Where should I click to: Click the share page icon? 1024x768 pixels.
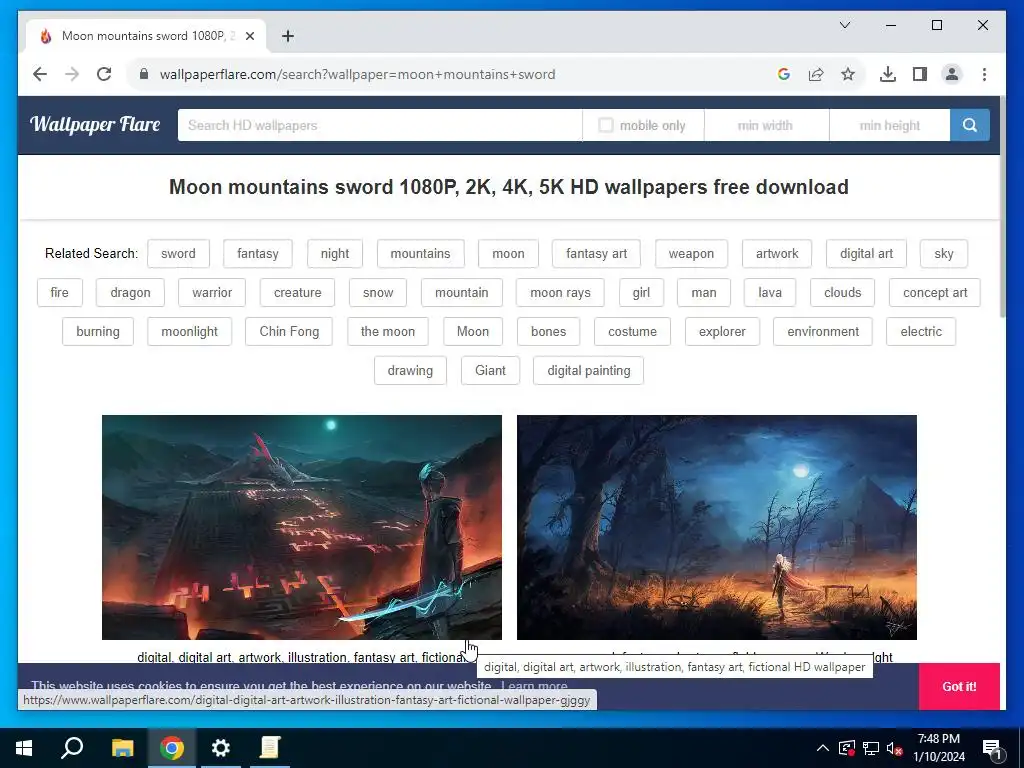pyautogui.click(x=816, y=74)
